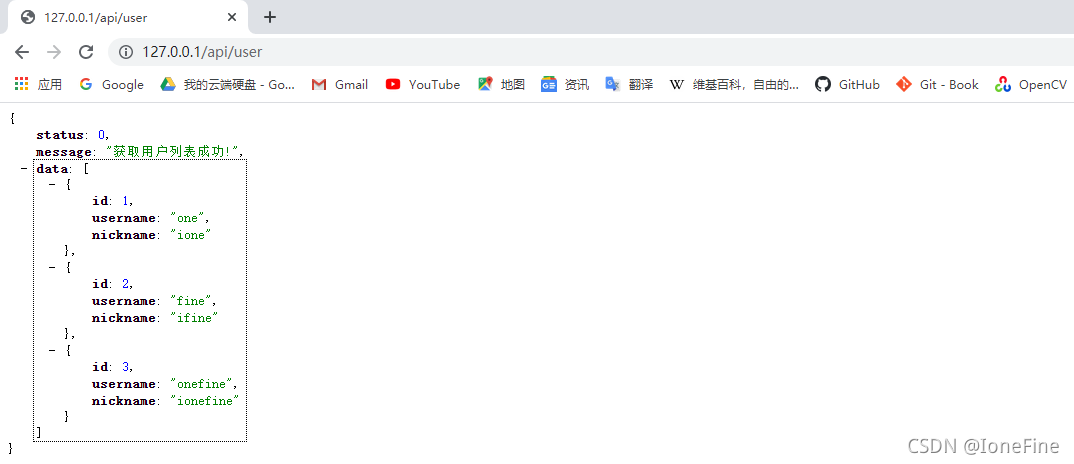Click the nickname value "ifine"
This screenshot has height=464, width=1074.
(x=194, y=317)
